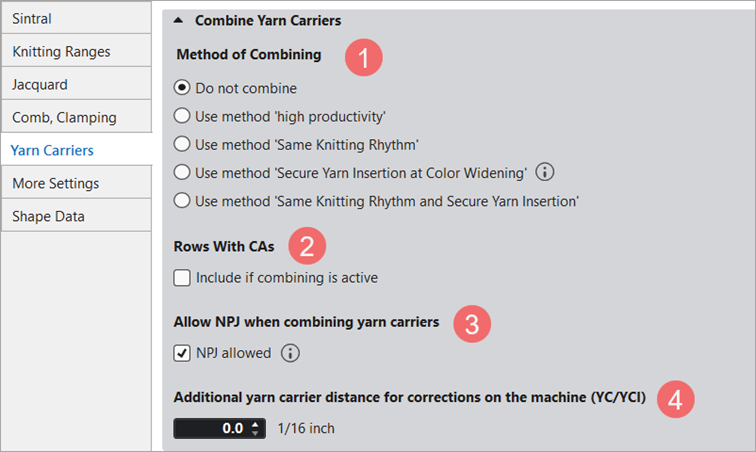Uncheck the 'NPJ allowed' checkbox
This screenshot has width=756, height=452.
182,353
